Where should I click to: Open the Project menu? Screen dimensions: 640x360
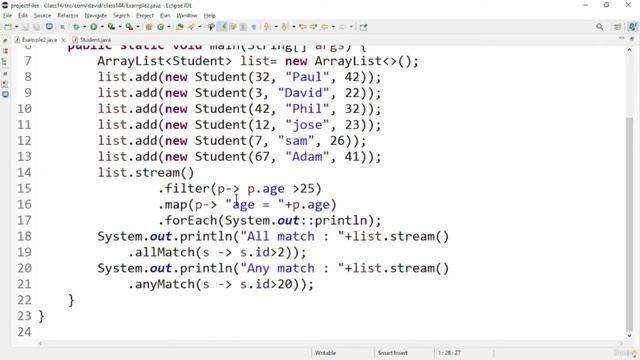pyautogui.click(x=144, y=15)
